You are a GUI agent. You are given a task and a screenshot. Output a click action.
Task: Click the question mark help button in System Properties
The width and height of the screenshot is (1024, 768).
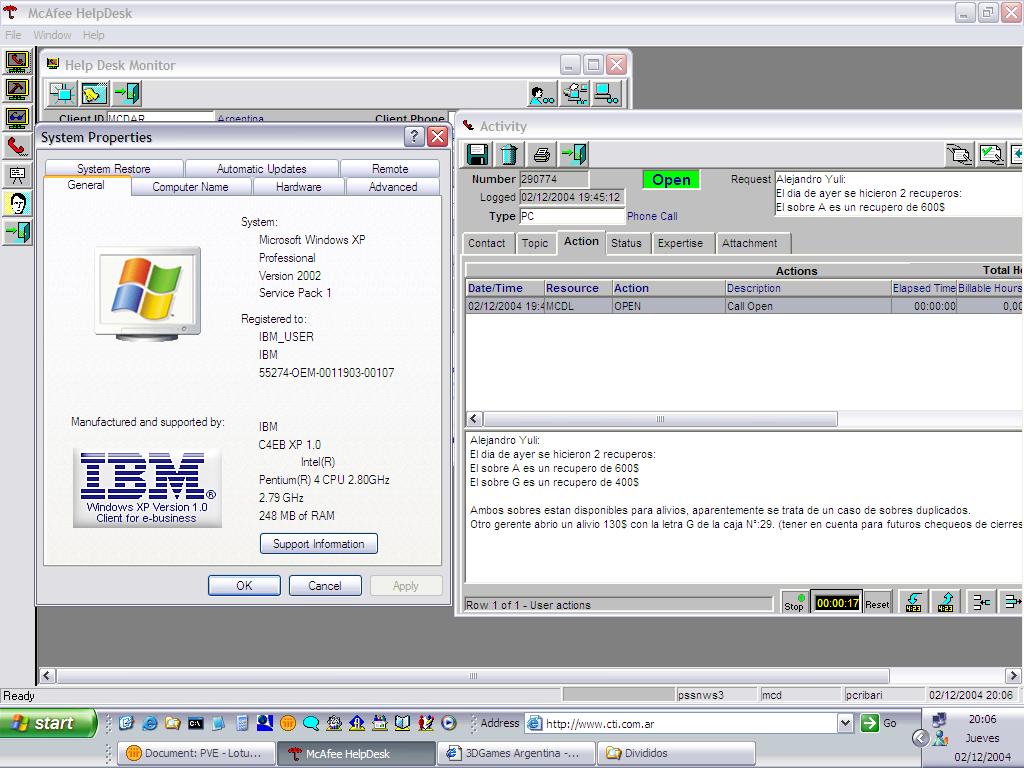pos(414,136)
